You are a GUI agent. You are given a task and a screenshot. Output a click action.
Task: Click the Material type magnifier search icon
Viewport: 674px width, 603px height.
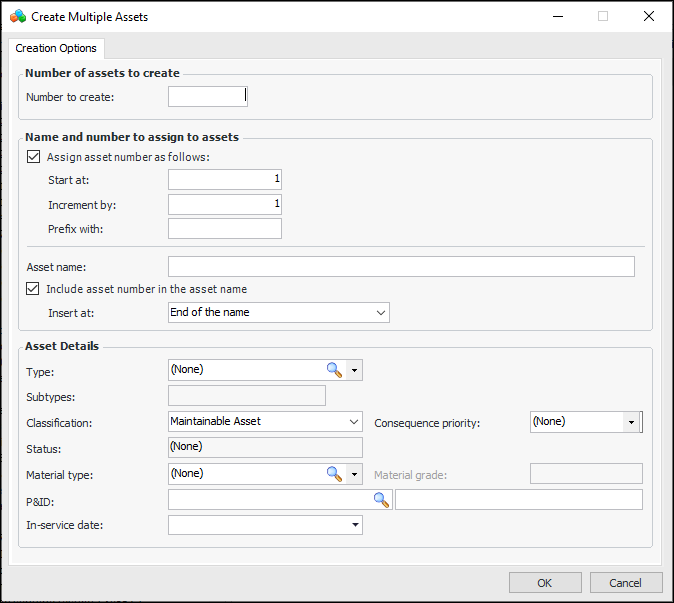334,473
